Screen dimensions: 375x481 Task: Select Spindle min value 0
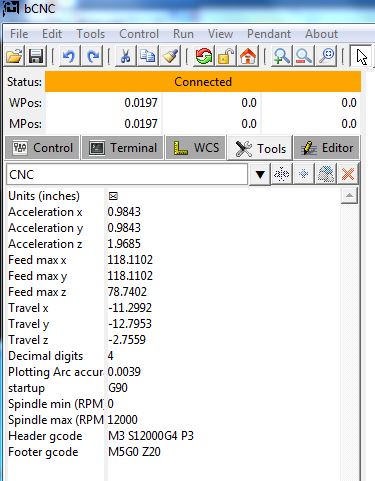[x=111, y=404]
